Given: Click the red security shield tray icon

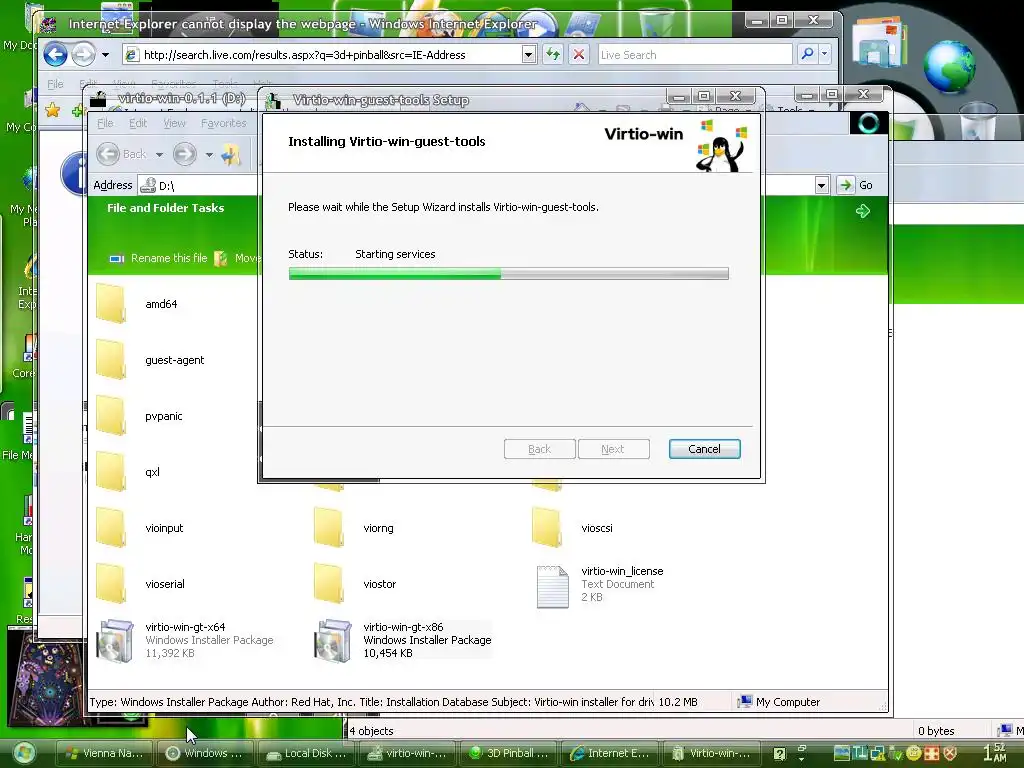Looking at the screenshot, I should 950,753.
